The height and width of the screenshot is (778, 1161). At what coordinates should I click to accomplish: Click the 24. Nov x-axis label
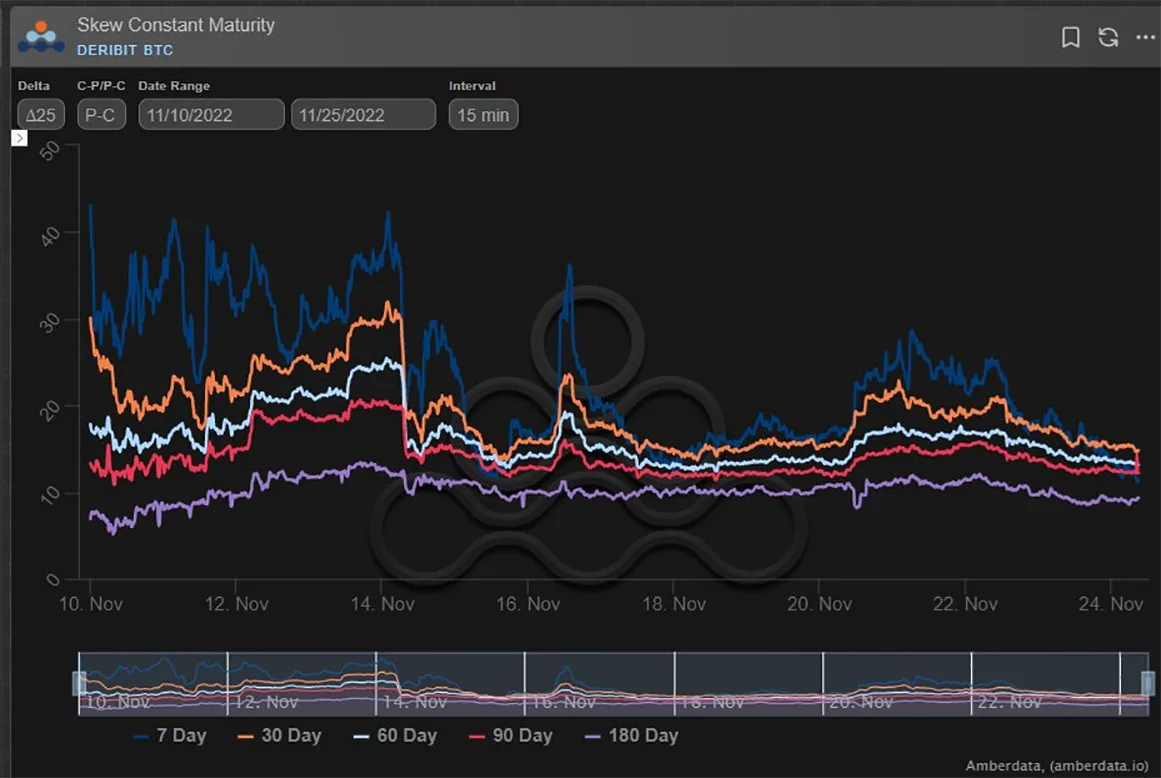click(x=1111, y=604)
